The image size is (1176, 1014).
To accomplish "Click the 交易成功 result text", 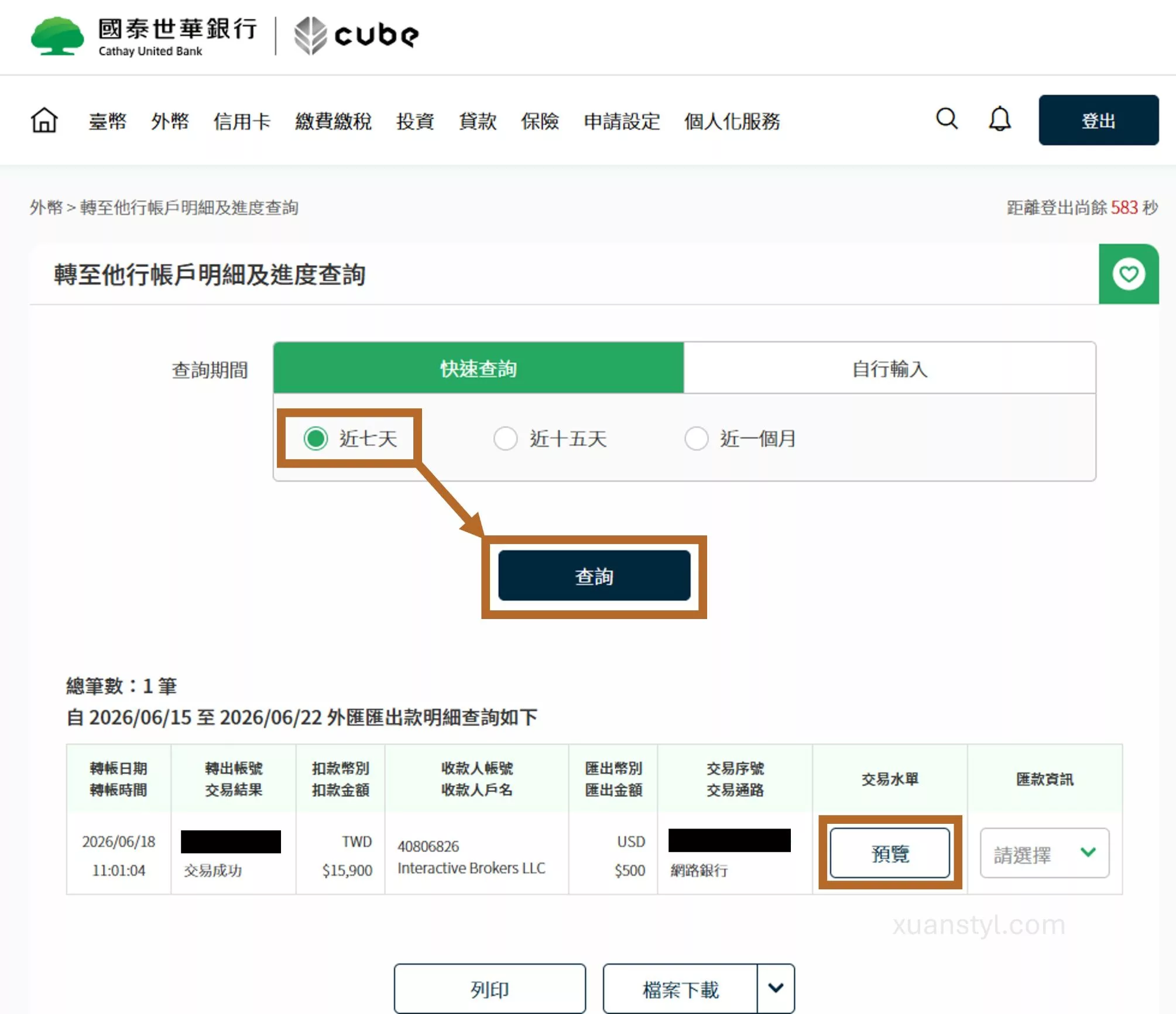I will 212,870.
